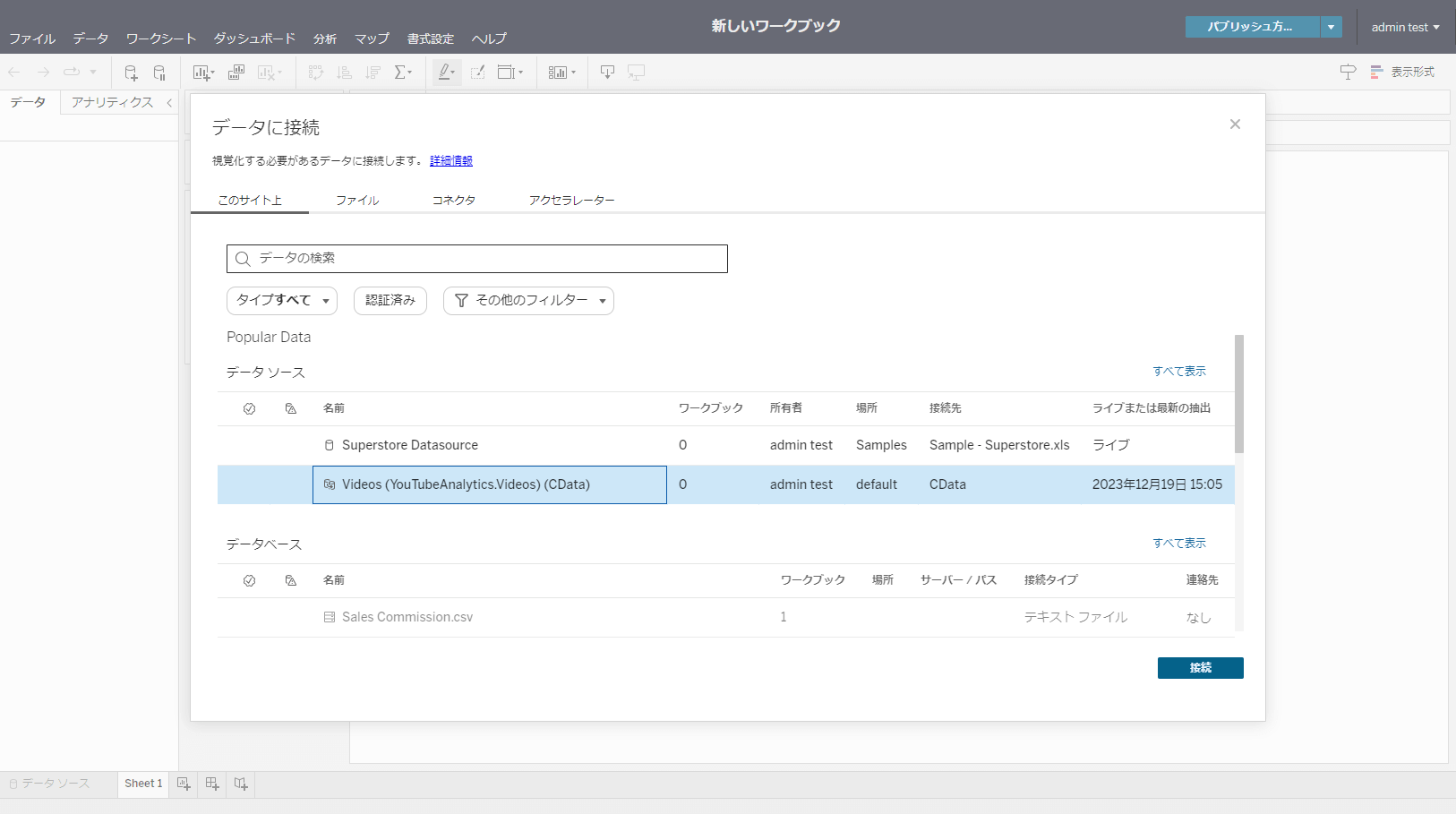The image size is (1456, 814).
Task: Click the new dashboard icon in bottom bar
Action: (x=212, y=784)
